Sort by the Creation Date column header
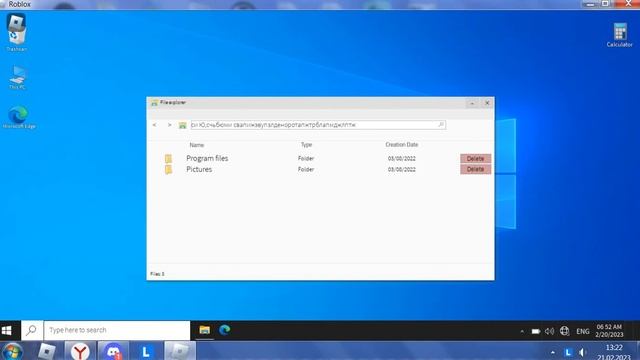The image size is (640, 360). tap(402, 144)
